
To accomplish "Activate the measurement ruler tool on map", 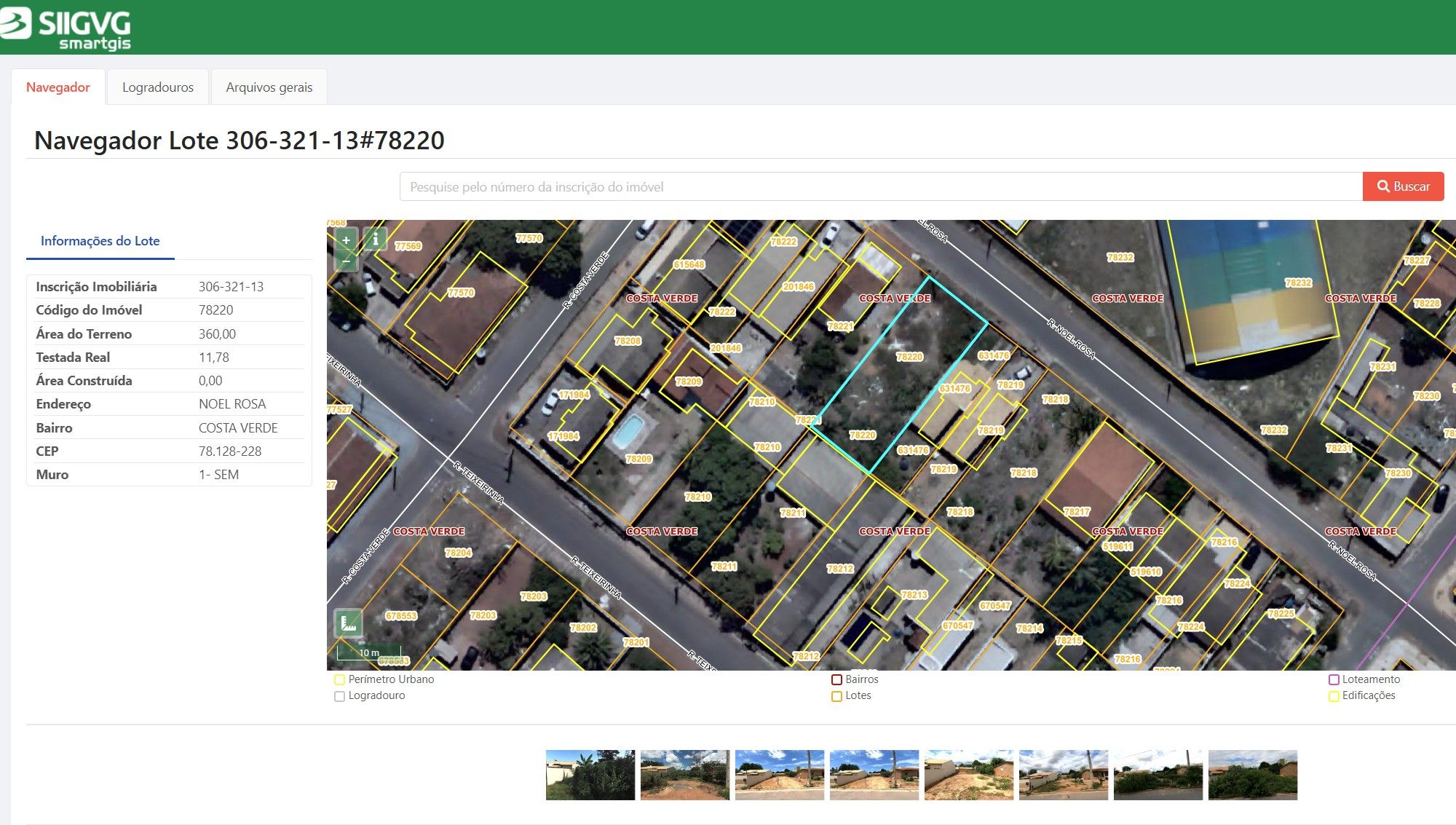I will pos(348,623).
